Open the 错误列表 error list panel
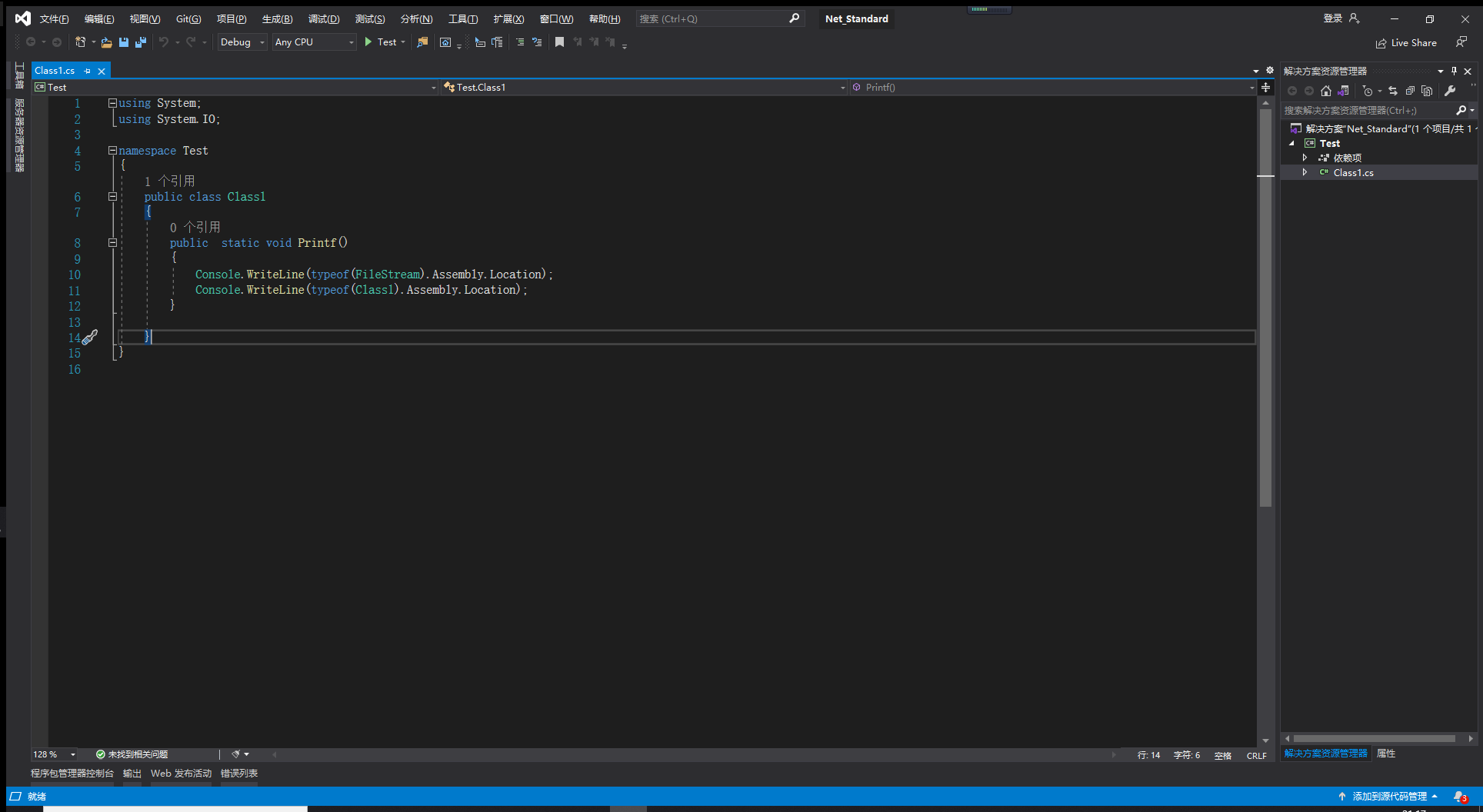 click(239, 774)
